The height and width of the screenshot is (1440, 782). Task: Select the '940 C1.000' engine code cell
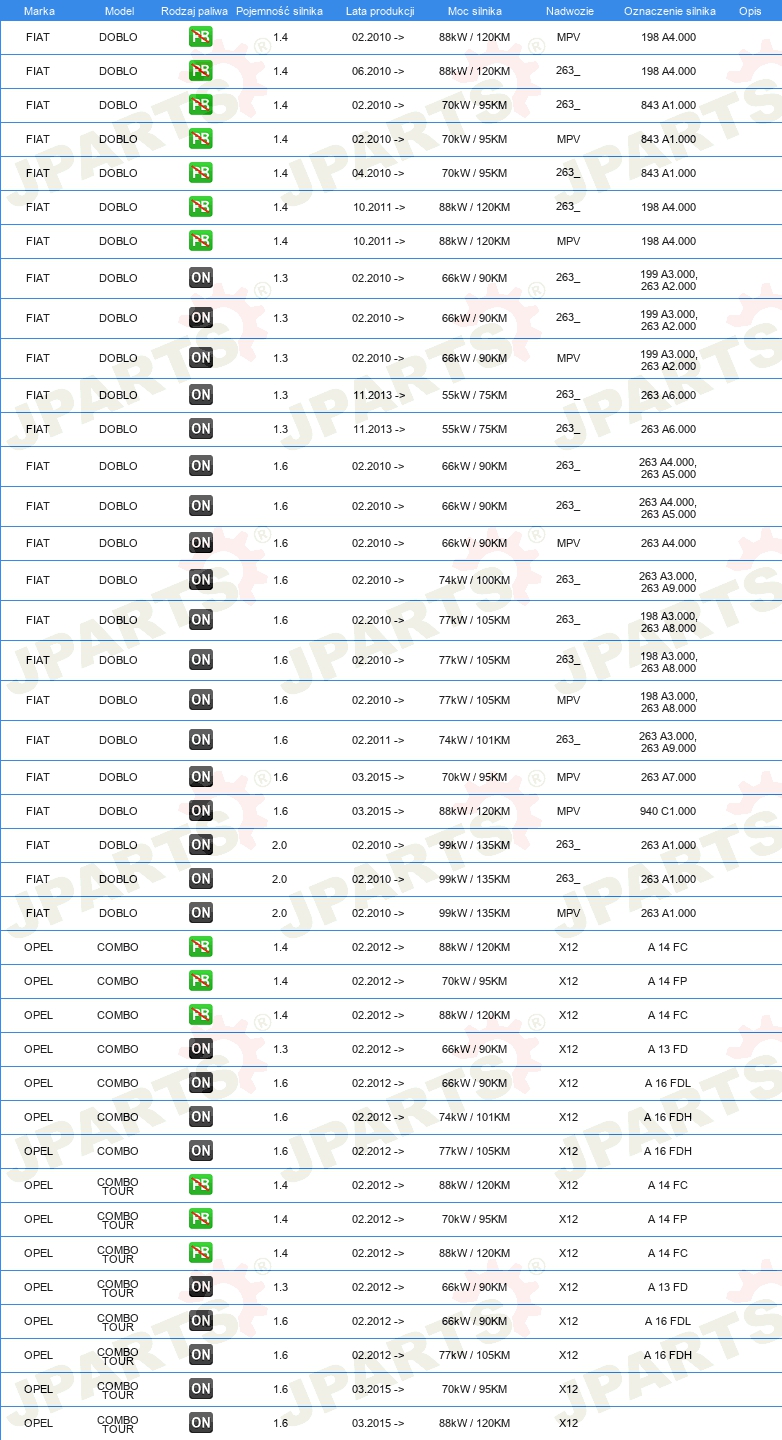(x=668, y=811)
